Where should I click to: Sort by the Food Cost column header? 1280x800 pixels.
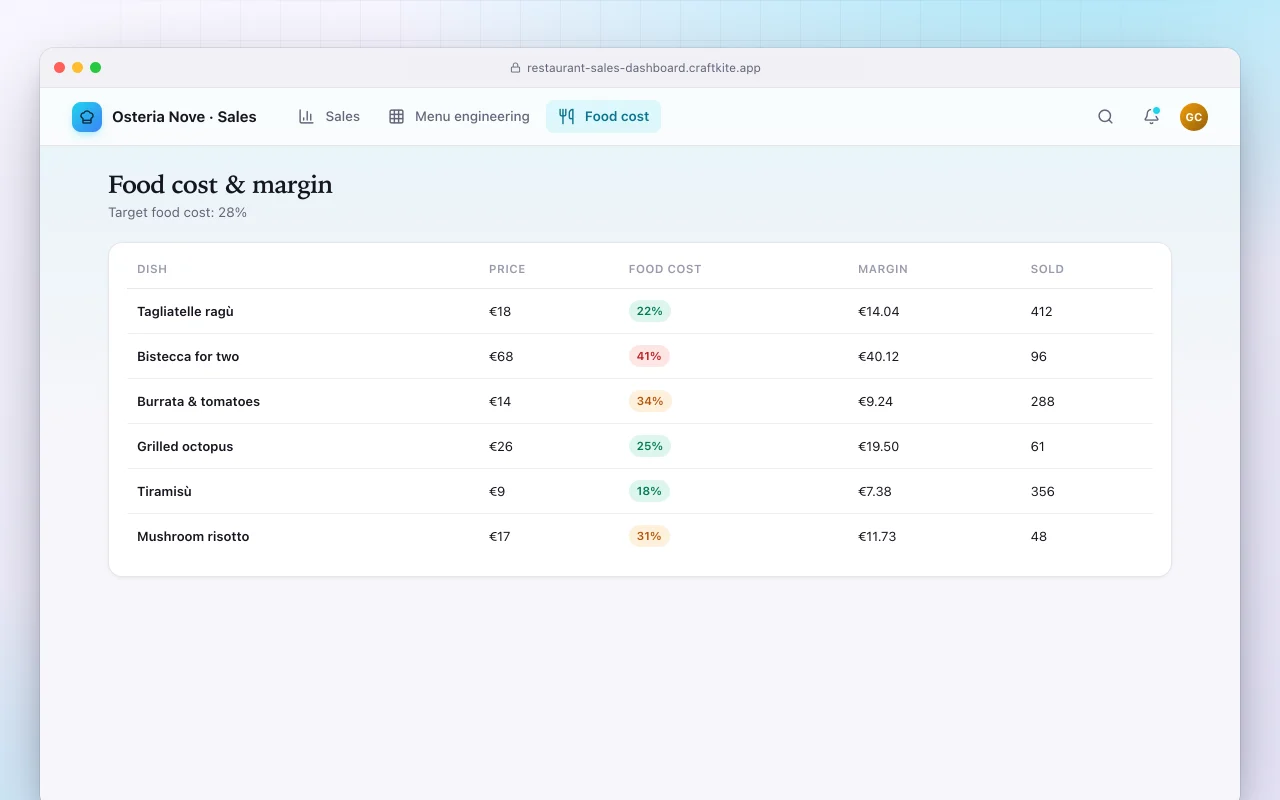tap(665, 269)
